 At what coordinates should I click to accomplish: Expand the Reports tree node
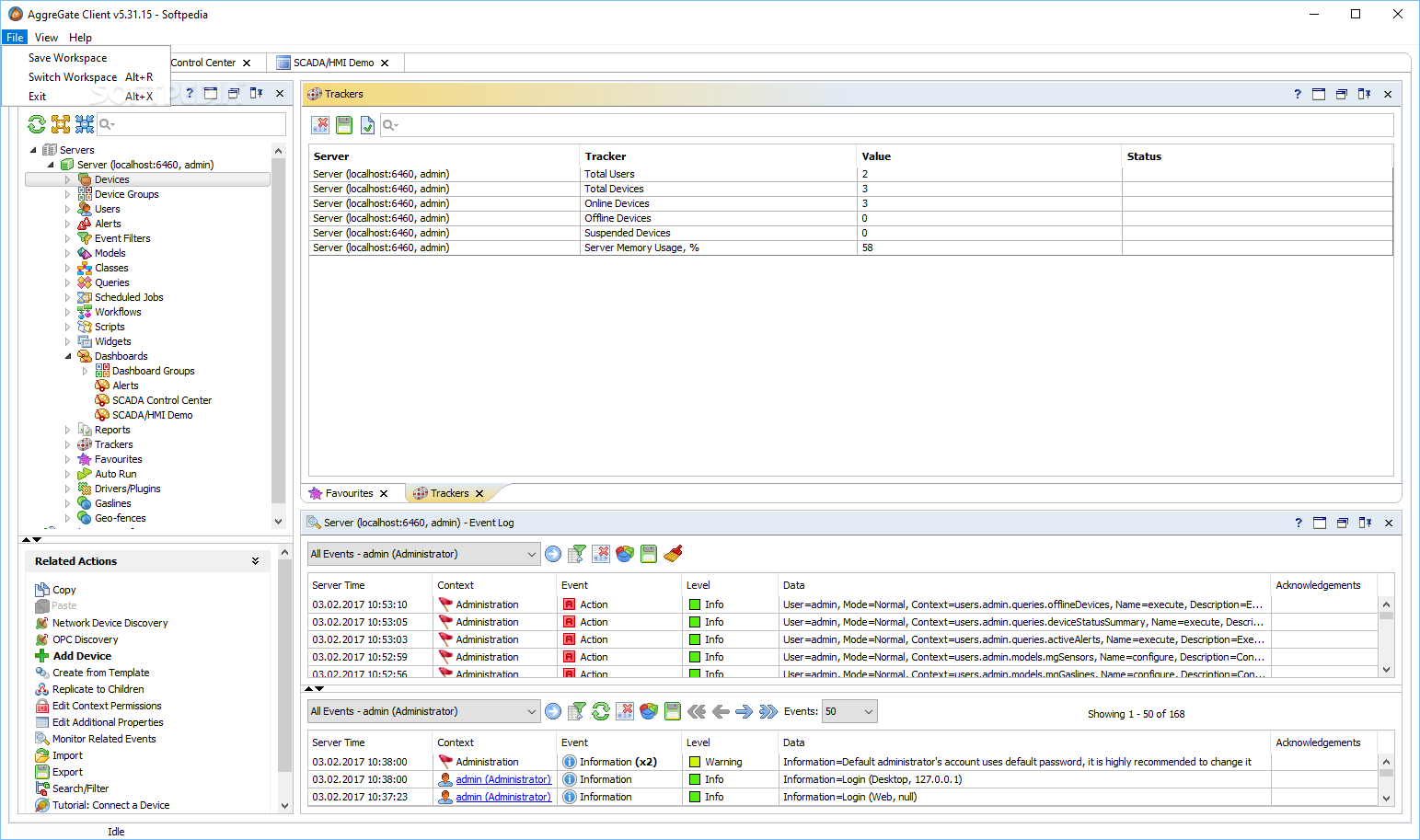(x=67, y=430)
